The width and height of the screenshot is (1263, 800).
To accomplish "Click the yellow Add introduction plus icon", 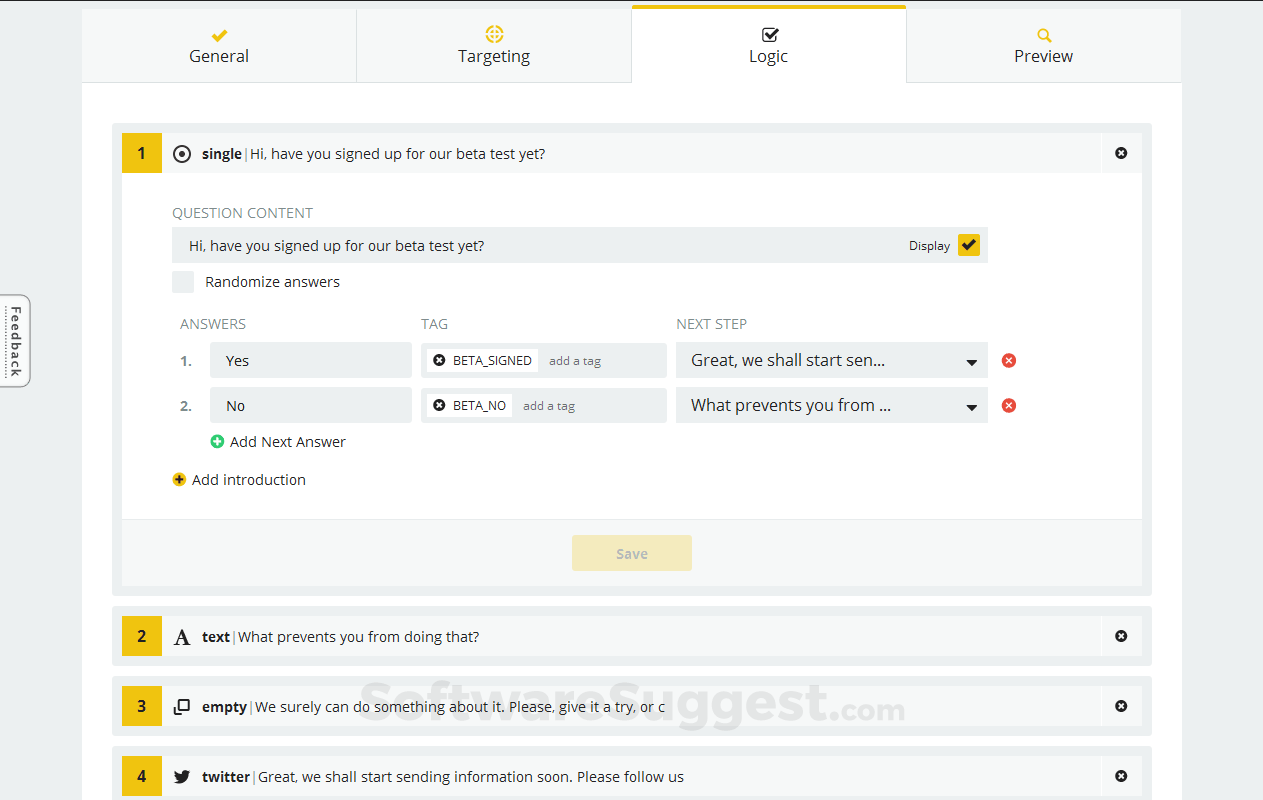I will coord(179,479).
